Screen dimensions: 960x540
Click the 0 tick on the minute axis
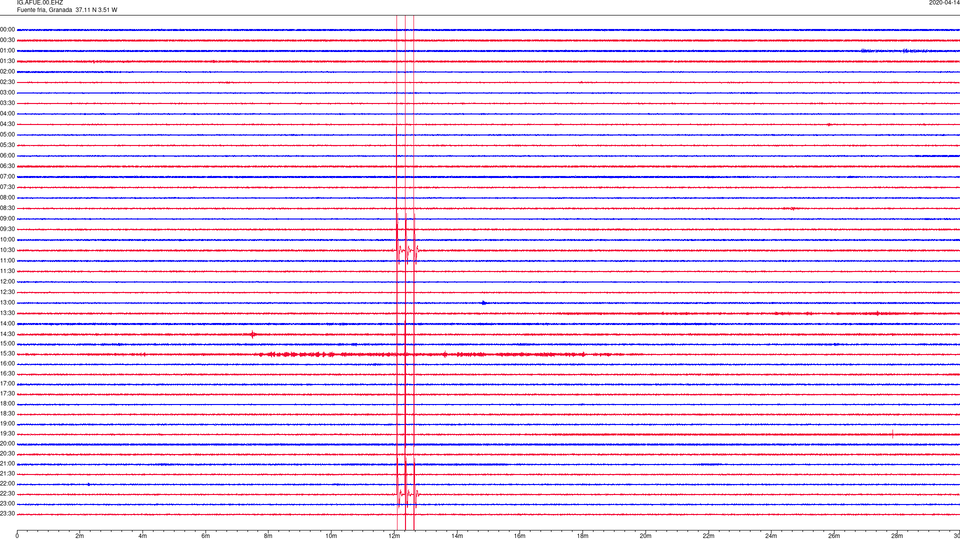point(17,536)
